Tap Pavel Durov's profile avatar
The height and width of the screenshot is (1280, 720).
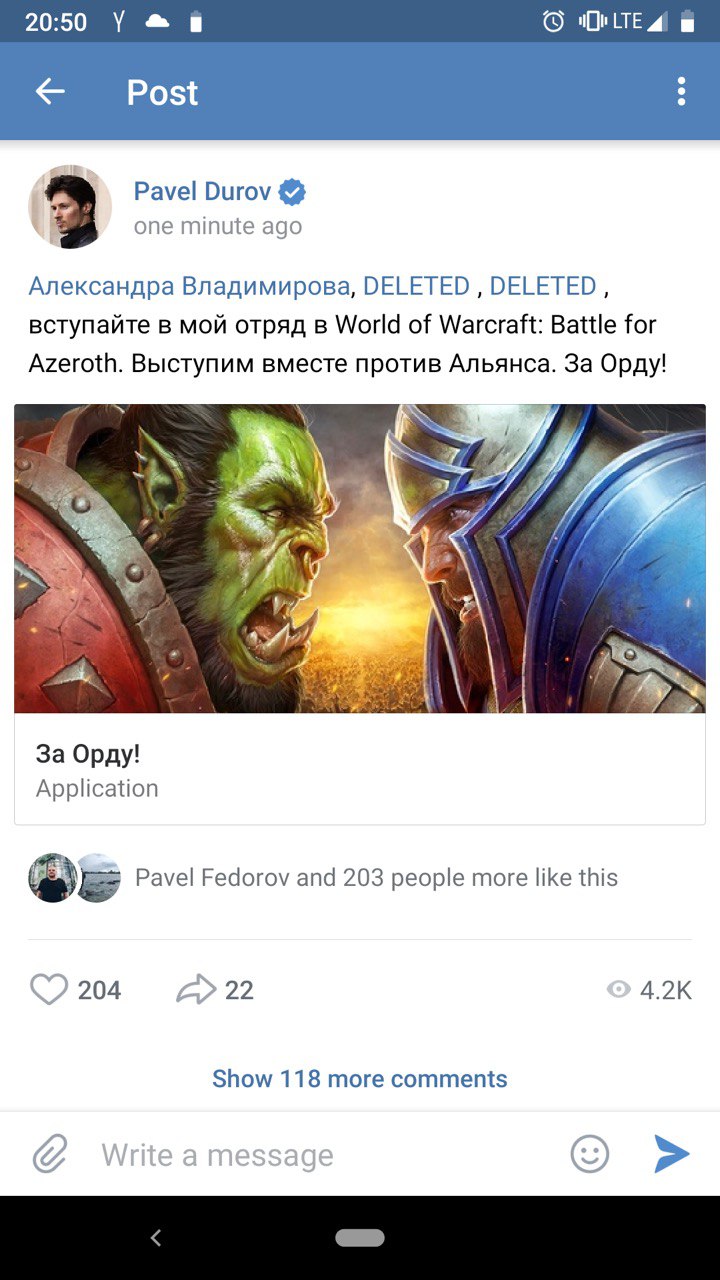(x=70, y=207)
